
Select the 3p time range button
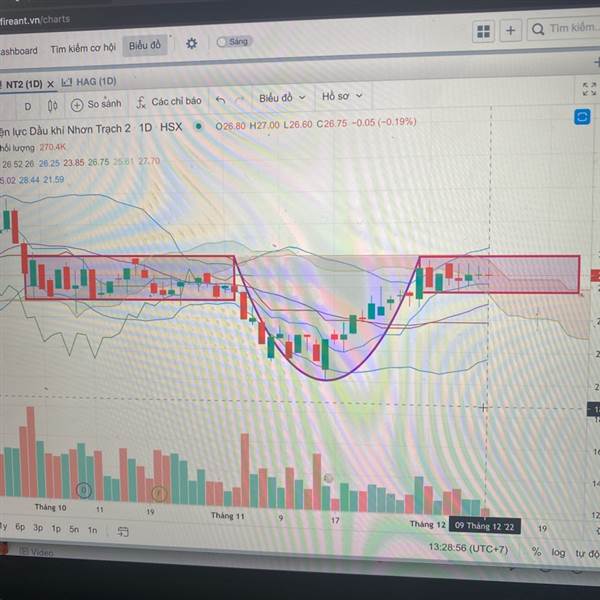[x=38, y=528]
